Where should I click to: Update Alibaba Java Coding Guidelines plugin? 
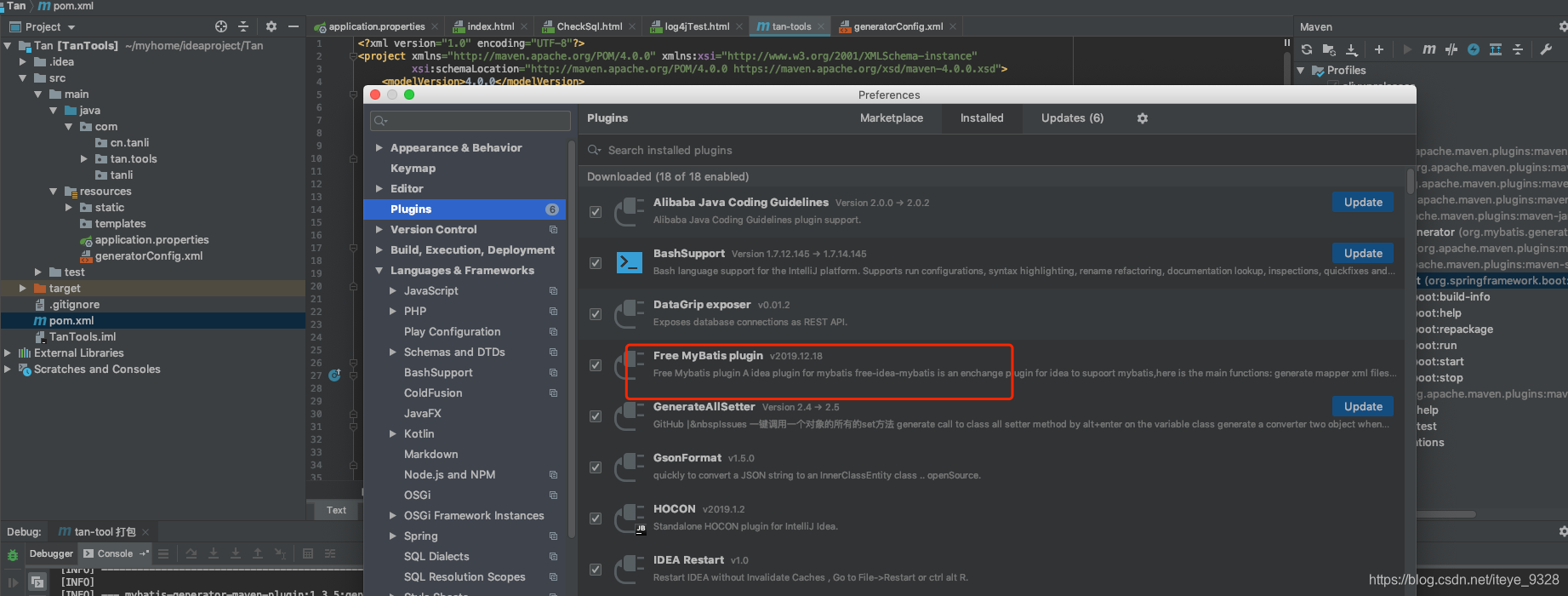[1363, 203]
